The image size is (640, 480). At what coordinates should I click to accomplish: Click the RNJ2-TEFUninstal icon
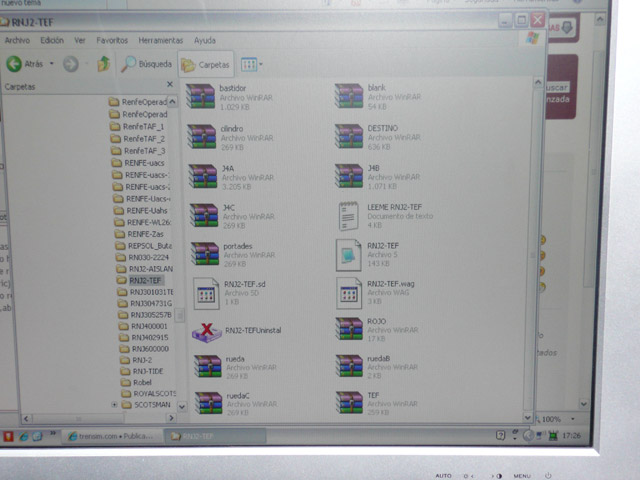click(205, 332)
